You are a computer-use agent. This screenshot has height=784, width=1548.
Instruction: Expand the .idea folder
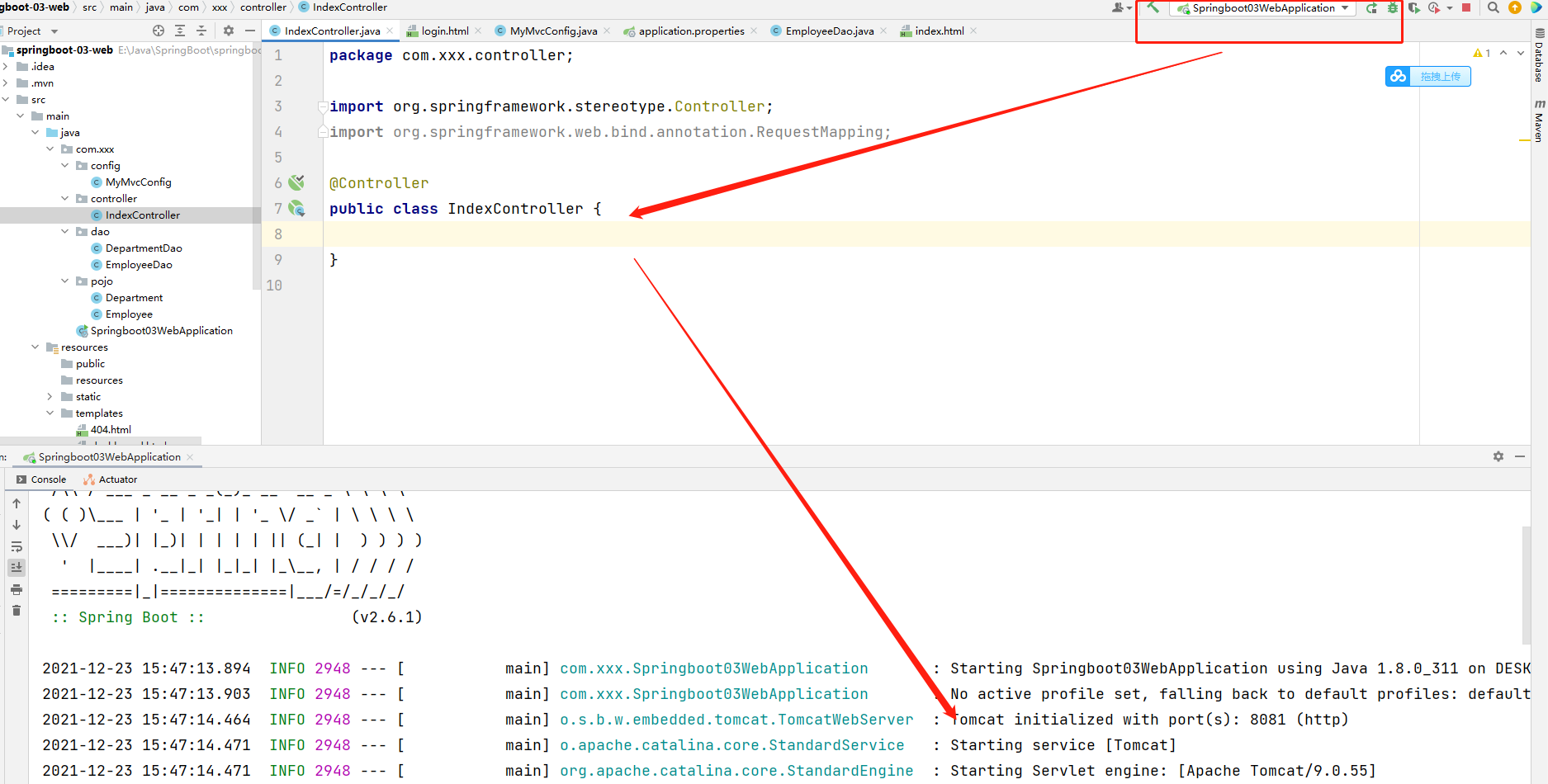coord(6,67)
